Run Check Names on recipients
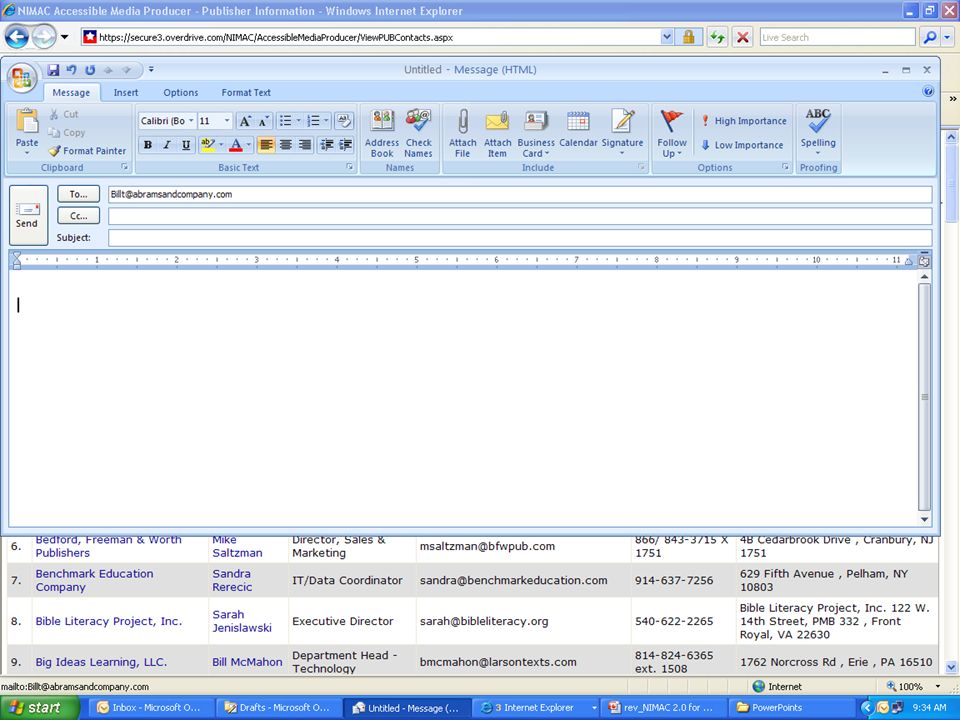 pos(419,133)
